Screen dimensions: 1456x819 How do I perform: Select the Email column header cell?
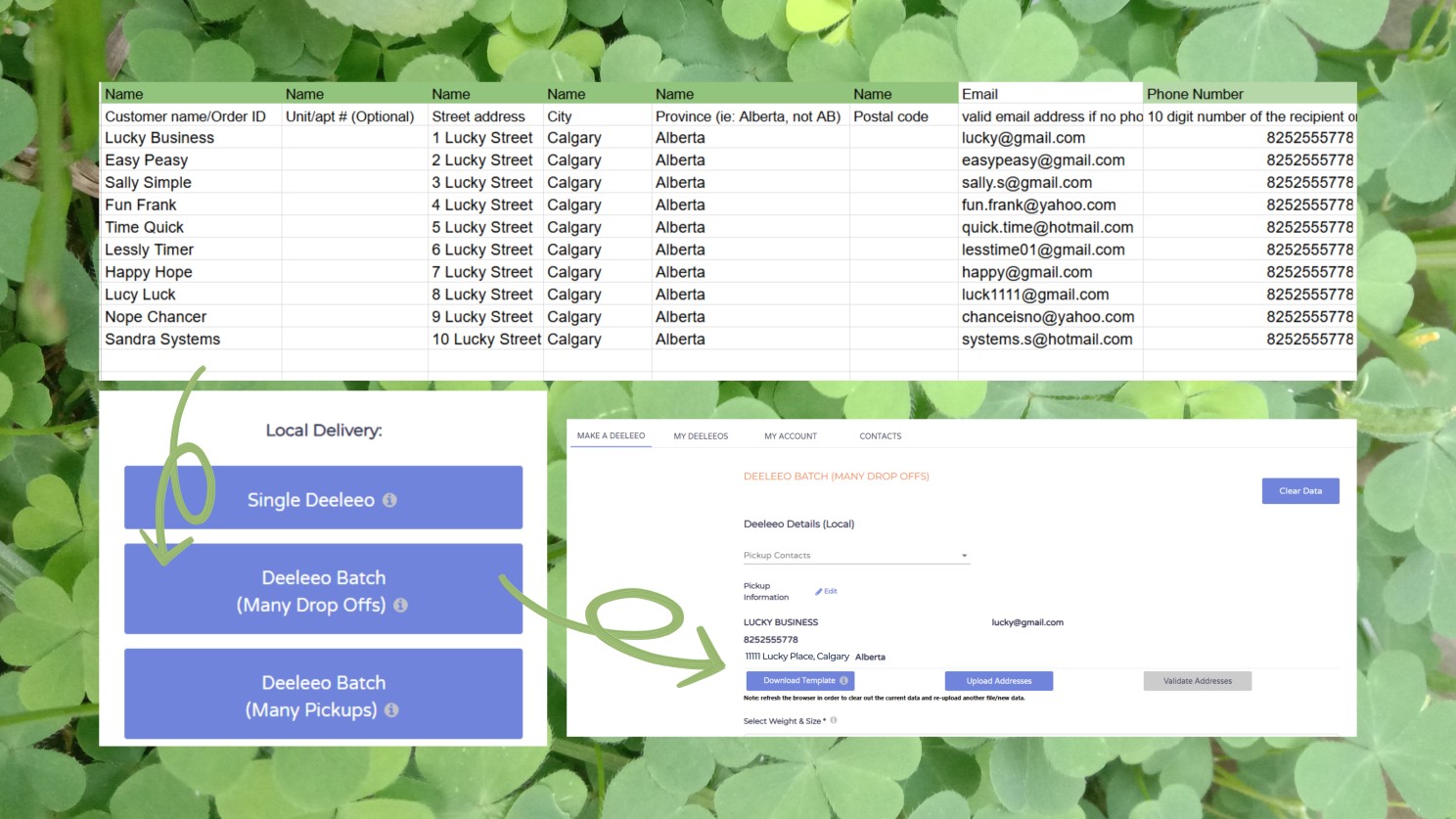tap(1050, 94)
